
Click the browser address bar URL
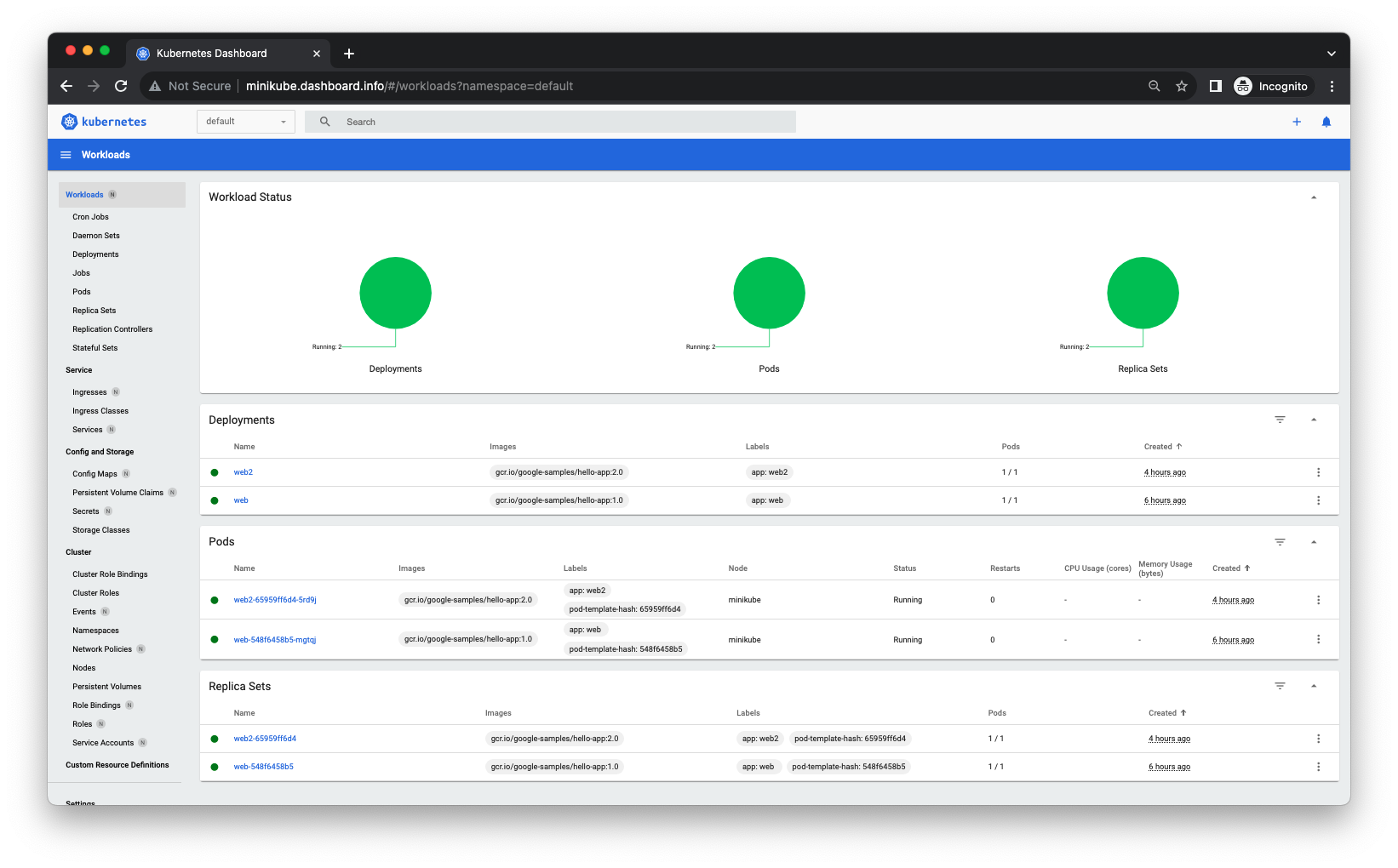click(410, 86)
